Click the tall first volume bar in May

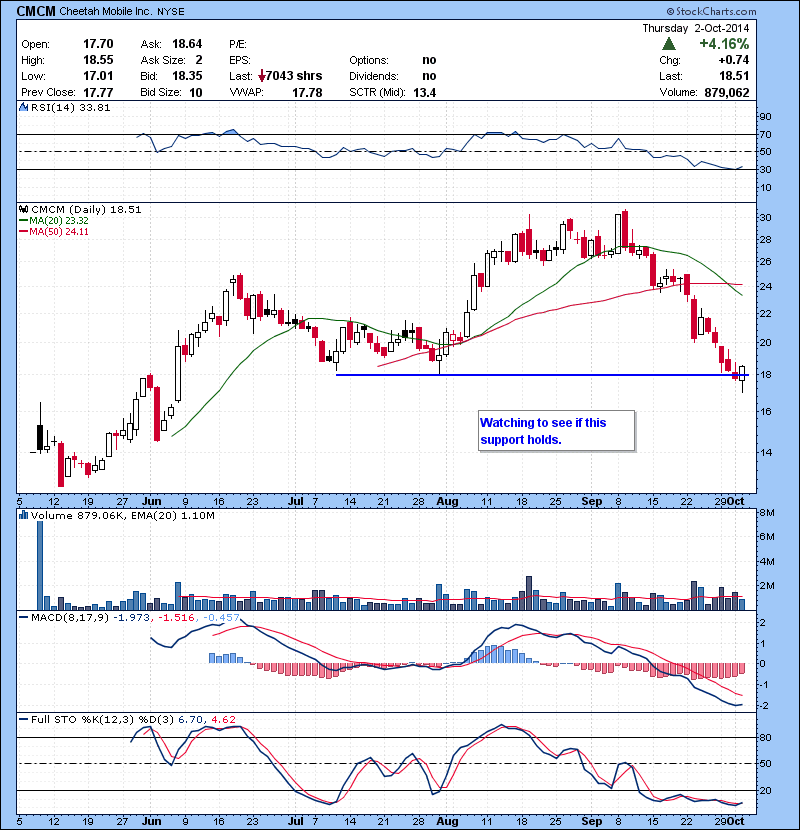coord(40,565)
